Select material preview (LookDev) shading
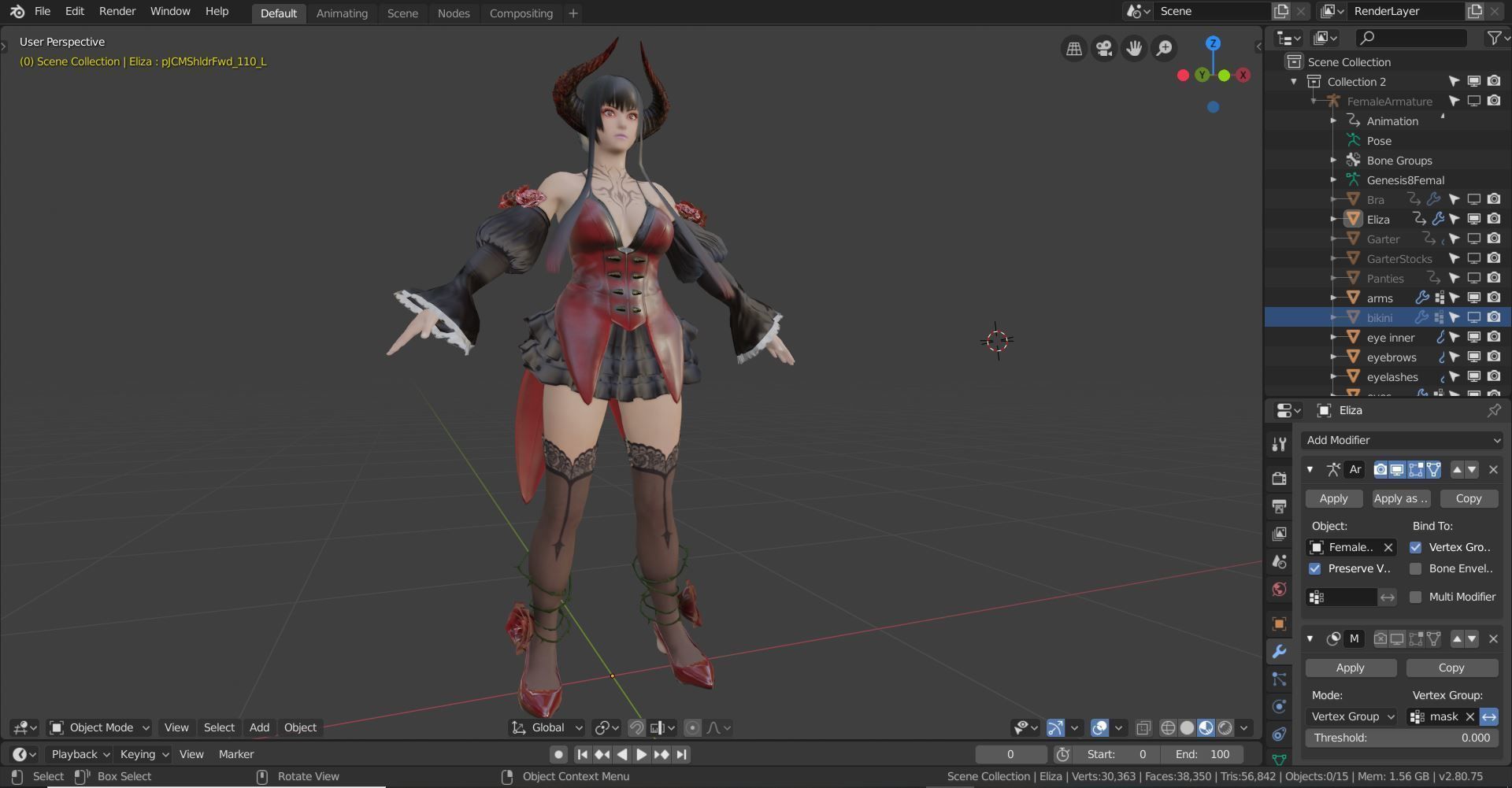1512x788 pixels. pyautogui.click(x=1206, y=727)
